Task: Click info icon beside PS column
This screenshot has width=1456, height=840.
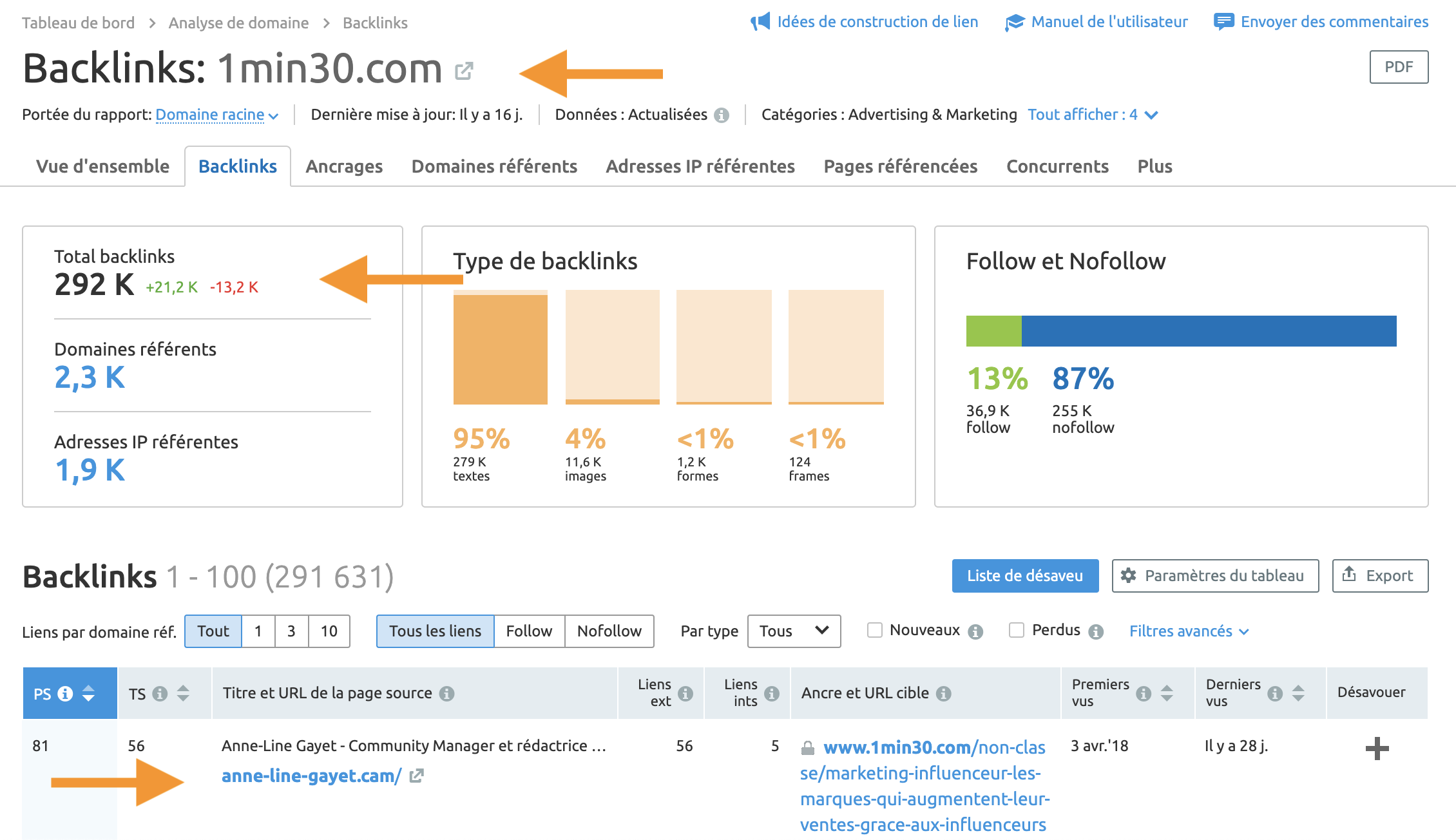Action: pyautogui.click(x=65, y=694)
